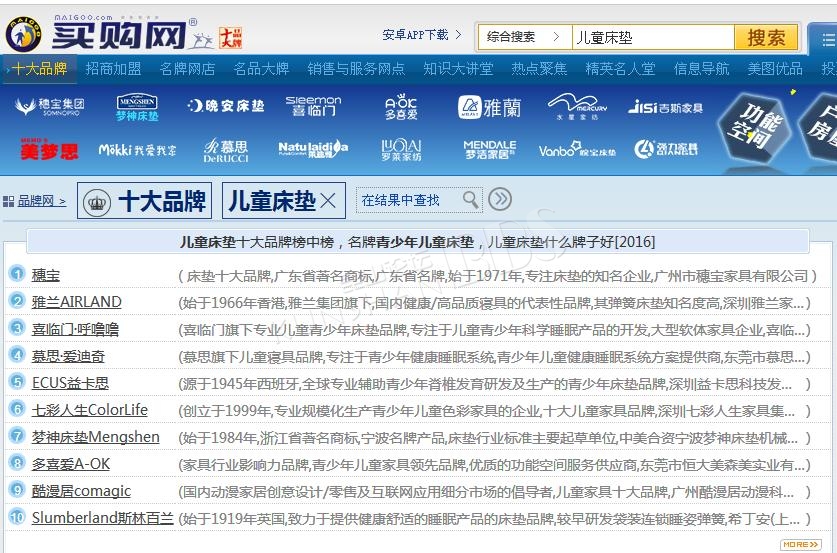Click the Sleemon 喜临门 brand logo
The height and width of the screenshot is (553, 837).
click(313, 106)
